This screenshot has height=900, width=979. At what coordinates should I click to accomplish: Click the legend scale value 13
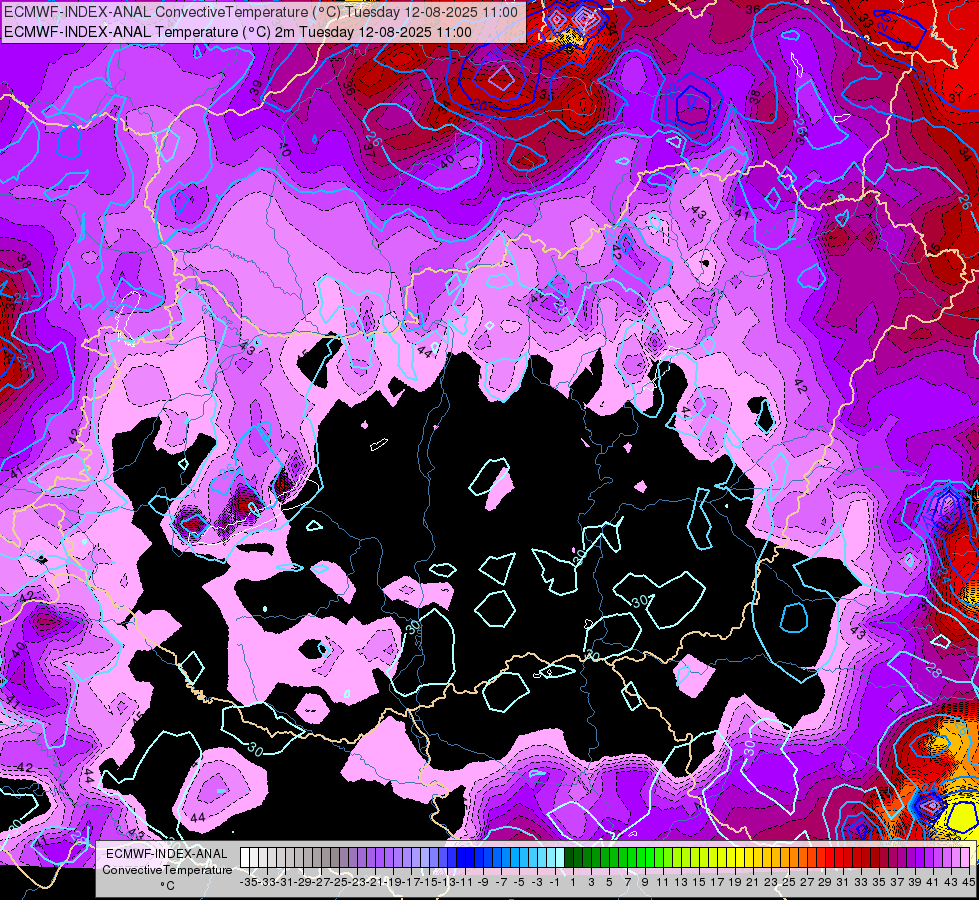pyautogui.click(x=681, y=882)
